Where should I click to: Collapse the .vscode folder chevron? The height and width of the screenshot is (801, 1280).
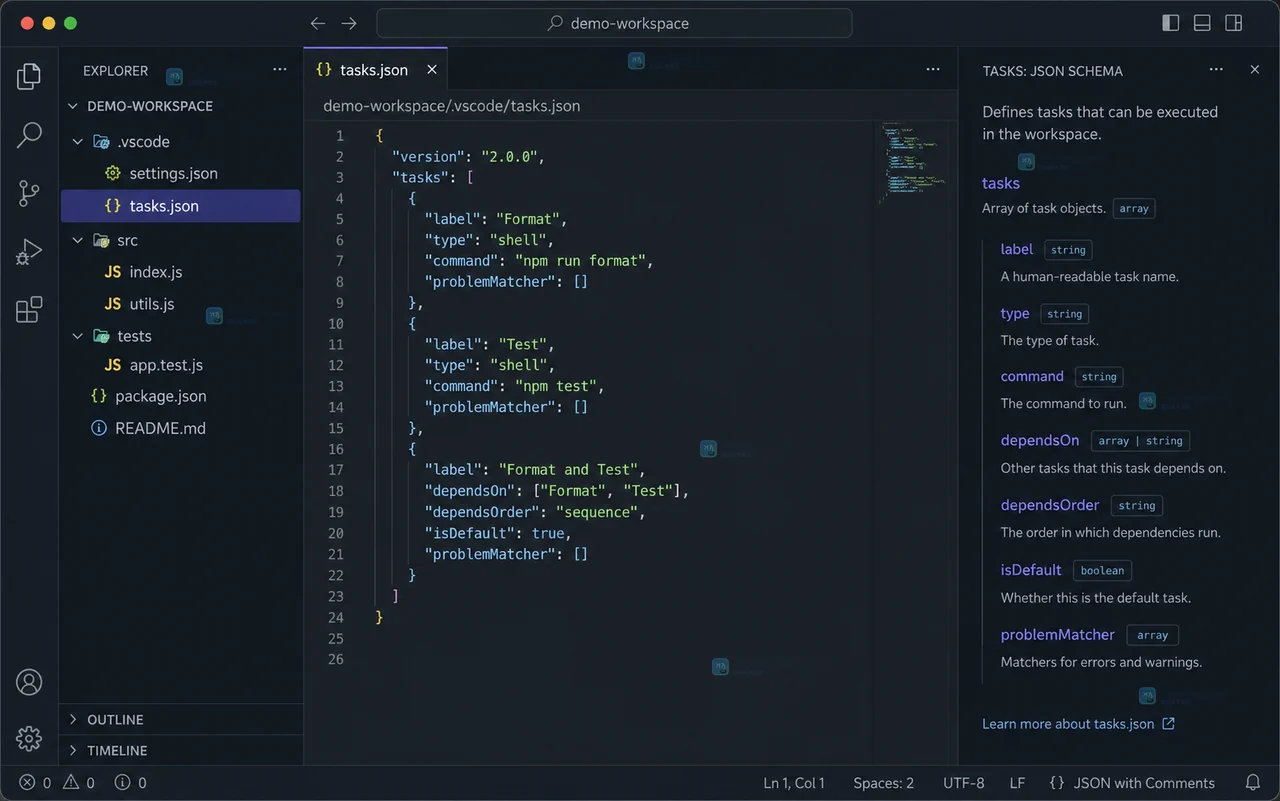(x=78, y=142)
